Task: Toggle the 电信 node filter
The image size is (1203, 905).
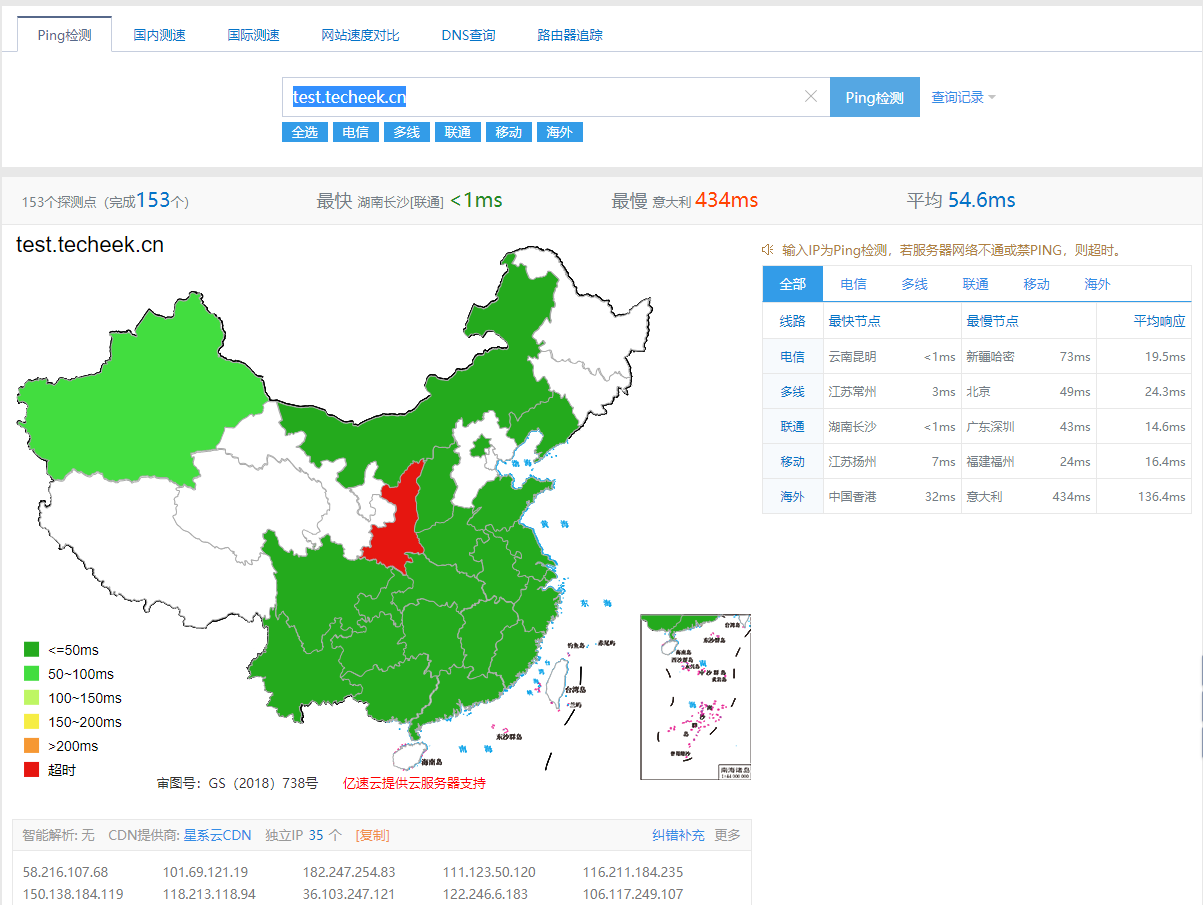Action: (x=355, y=132)
